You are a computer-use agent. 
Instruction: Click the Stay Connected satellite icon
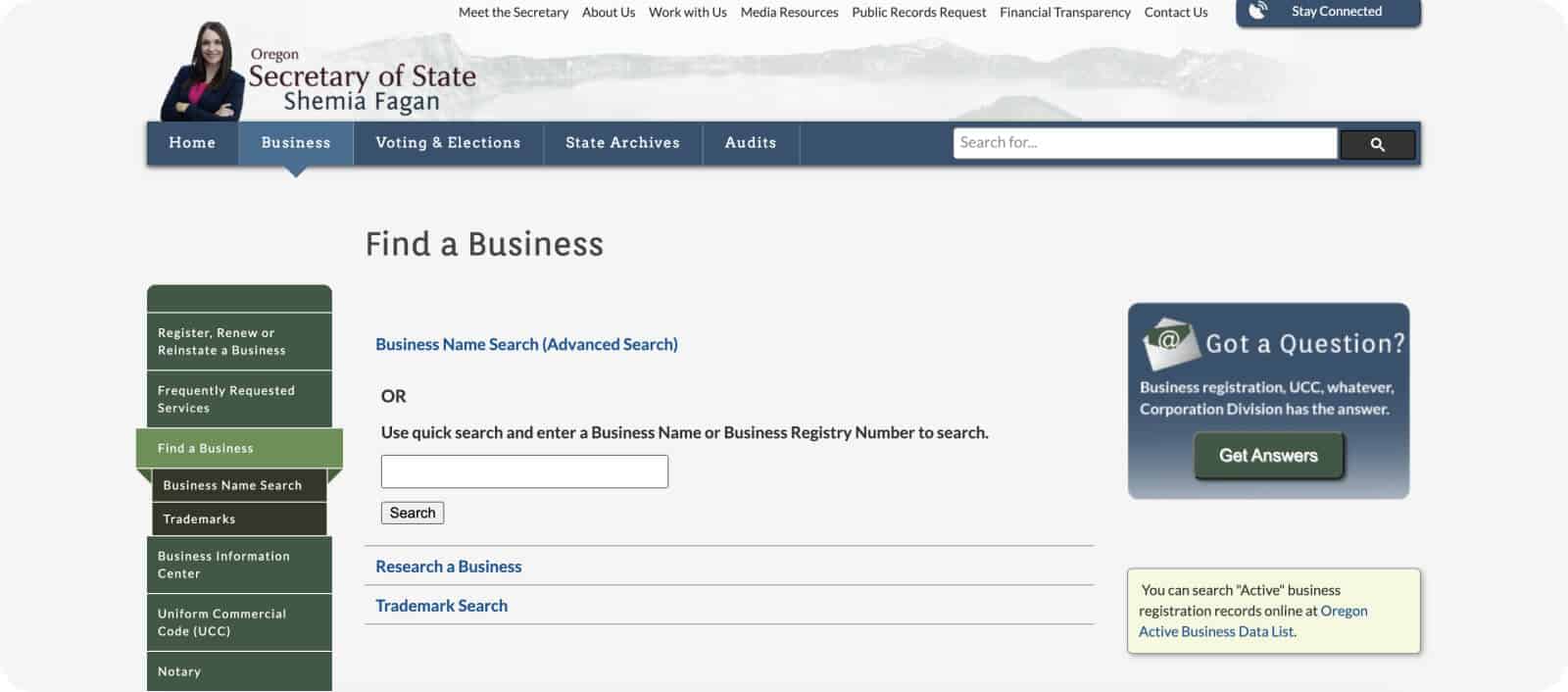(1258, 11)
